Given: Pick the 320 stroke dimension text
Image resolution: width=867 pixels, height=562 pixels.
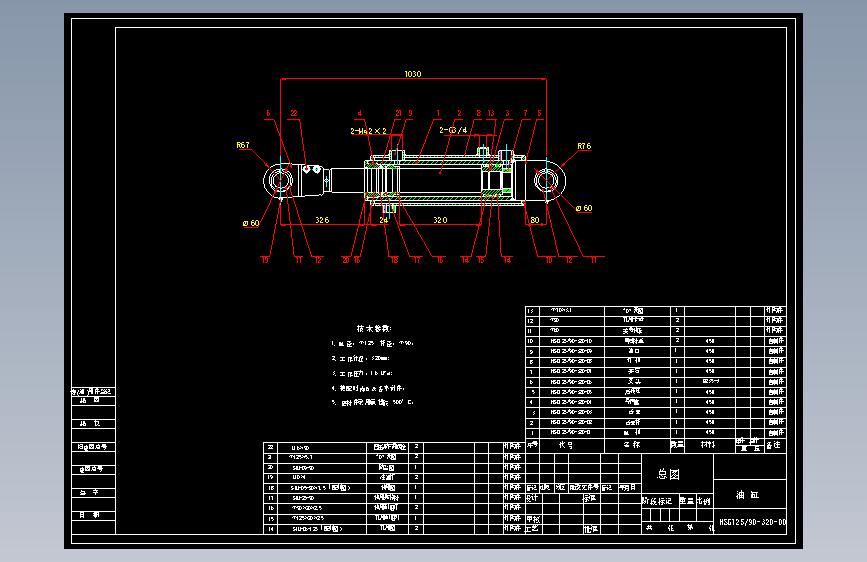Looking at the screenshot, I should (x=440, y=220).
